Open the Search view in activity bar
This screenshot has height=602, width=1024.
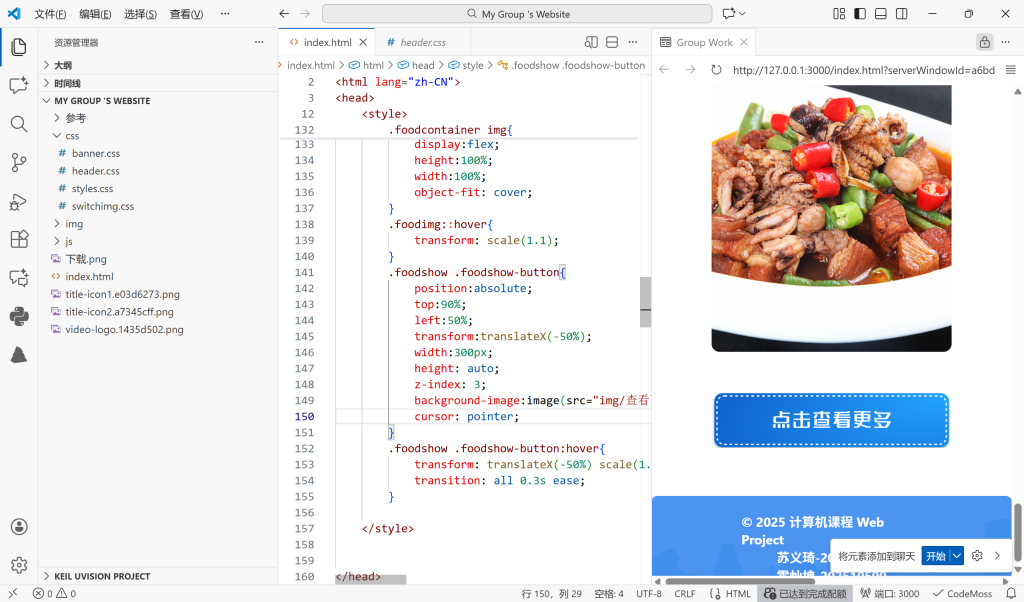(18, 124)
